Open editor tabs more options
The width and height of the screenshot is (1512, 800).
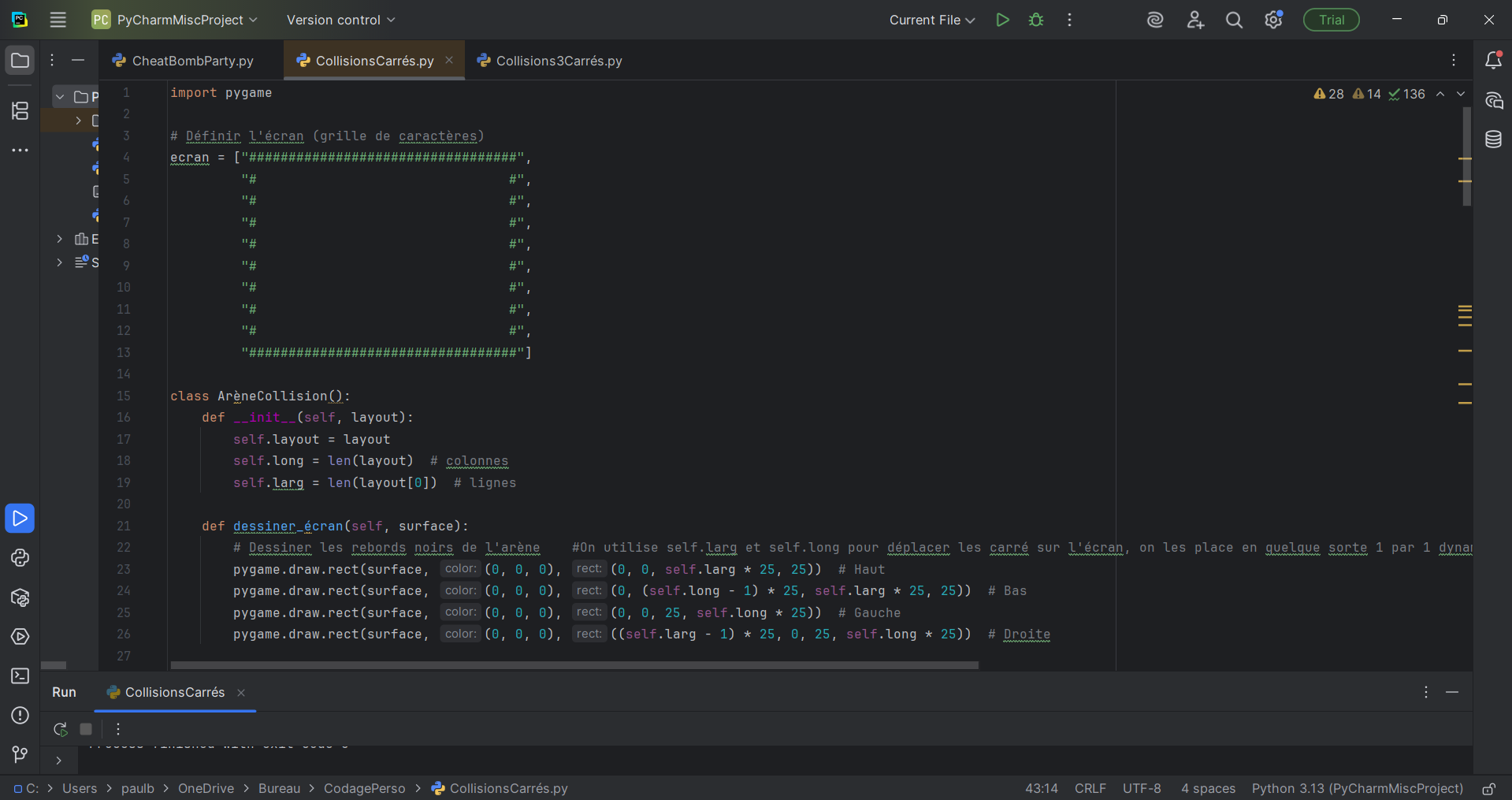[x=1454, y=60]
